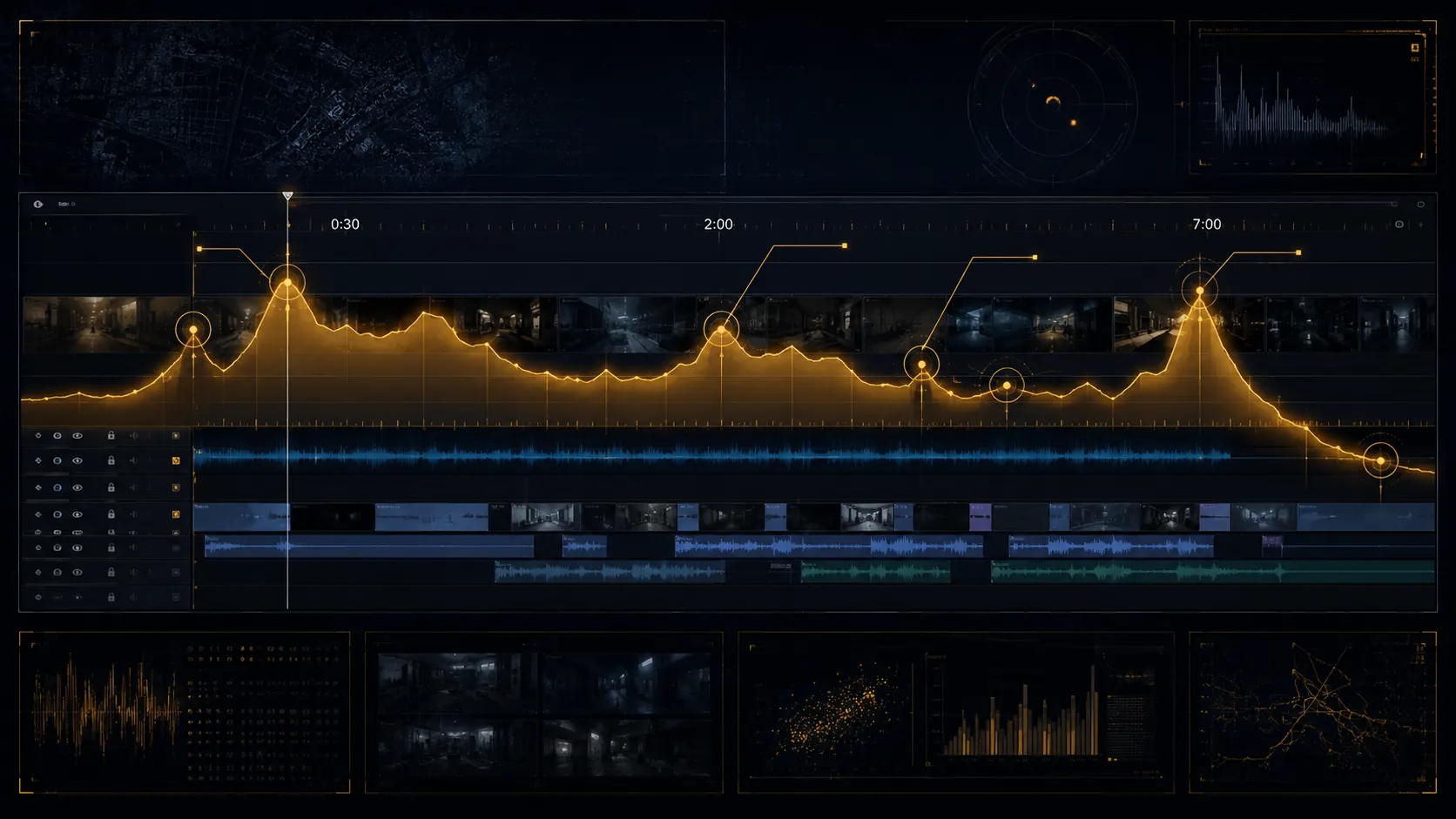The image size is (1456, 819).
Task: Lock the bottommost faded track row
Action: (111, 597)
